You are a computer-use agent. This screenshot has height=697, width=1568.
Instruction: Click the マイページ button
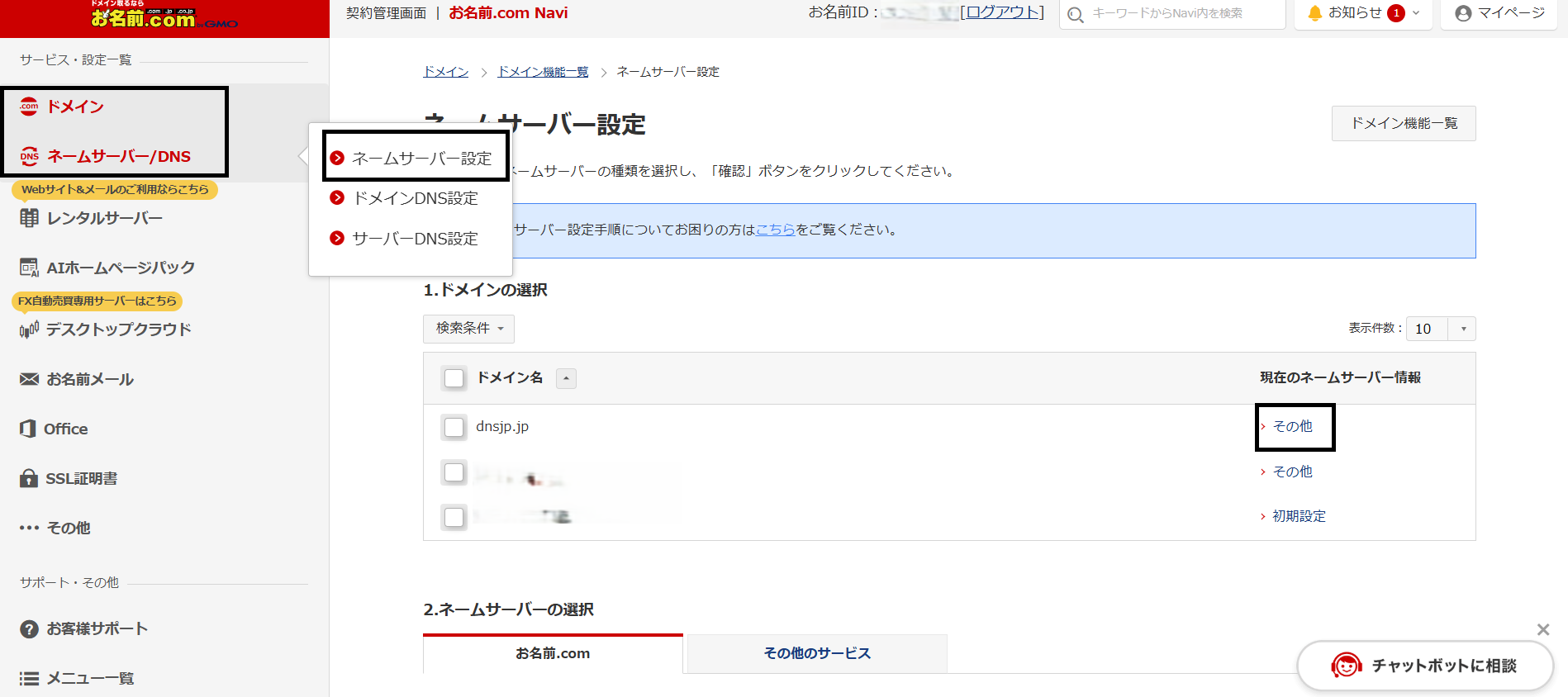coord(1500,14)
